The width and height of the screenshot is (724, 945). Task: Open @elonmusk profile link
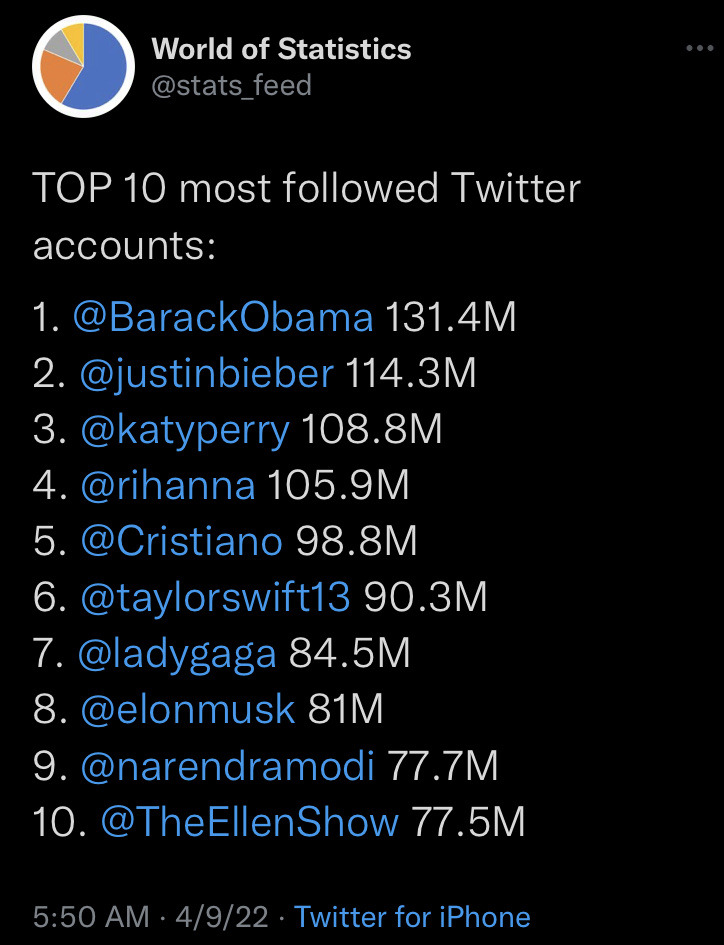(188, 709)
